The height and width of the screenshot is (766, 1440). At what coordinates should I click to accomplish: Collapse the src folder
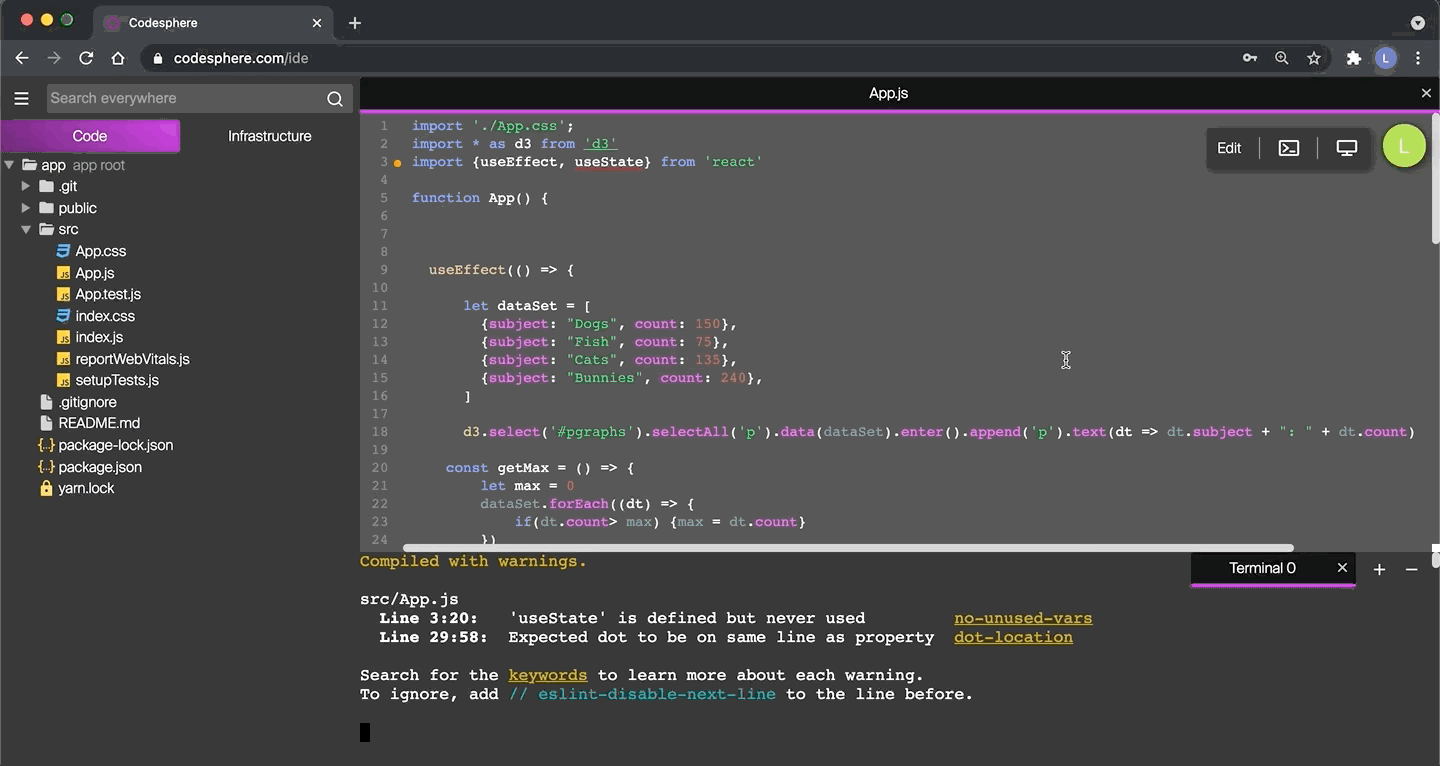point(25,229)
